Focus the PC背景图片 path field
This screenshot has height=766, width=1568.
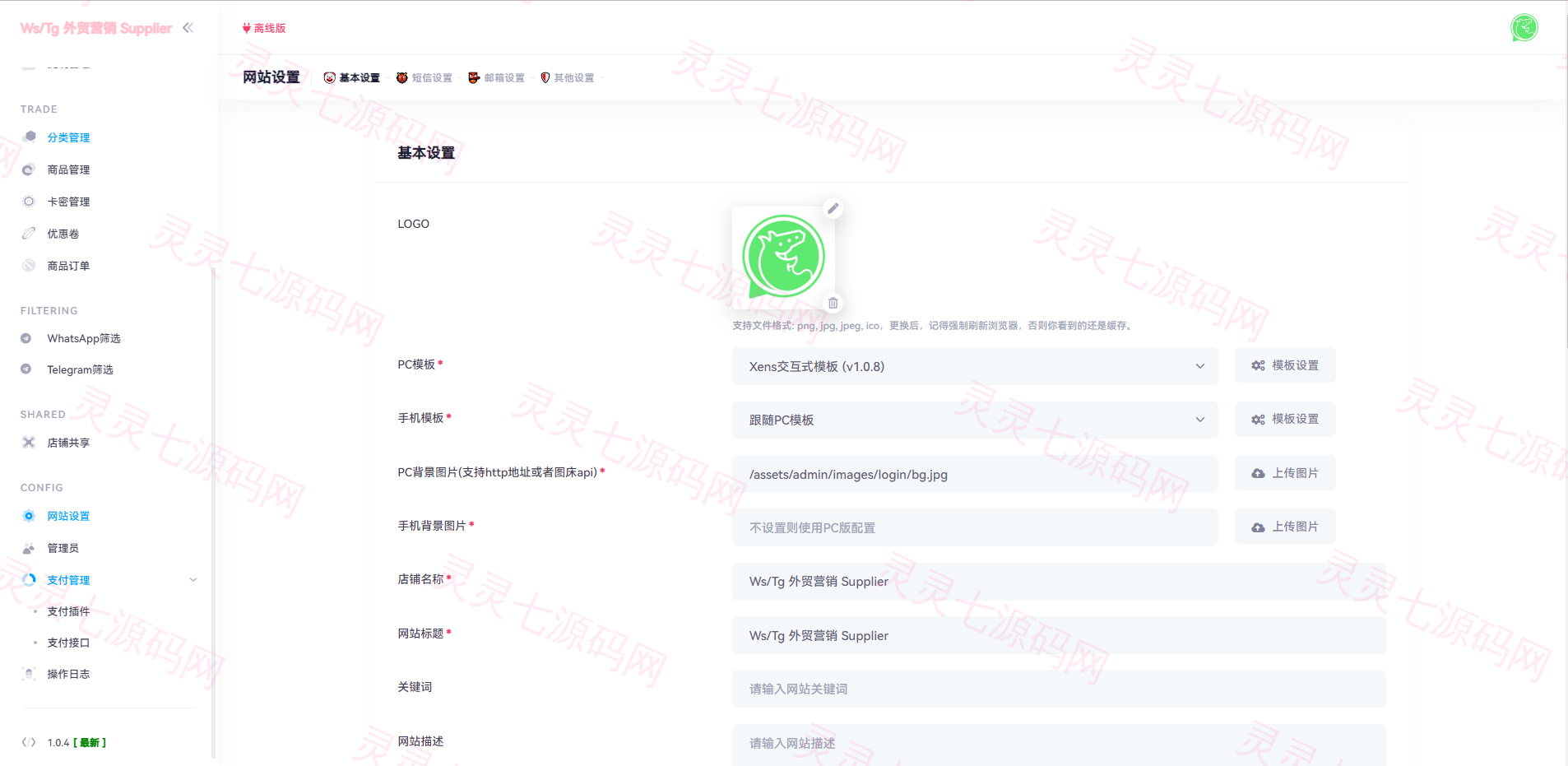coord(975,474)
